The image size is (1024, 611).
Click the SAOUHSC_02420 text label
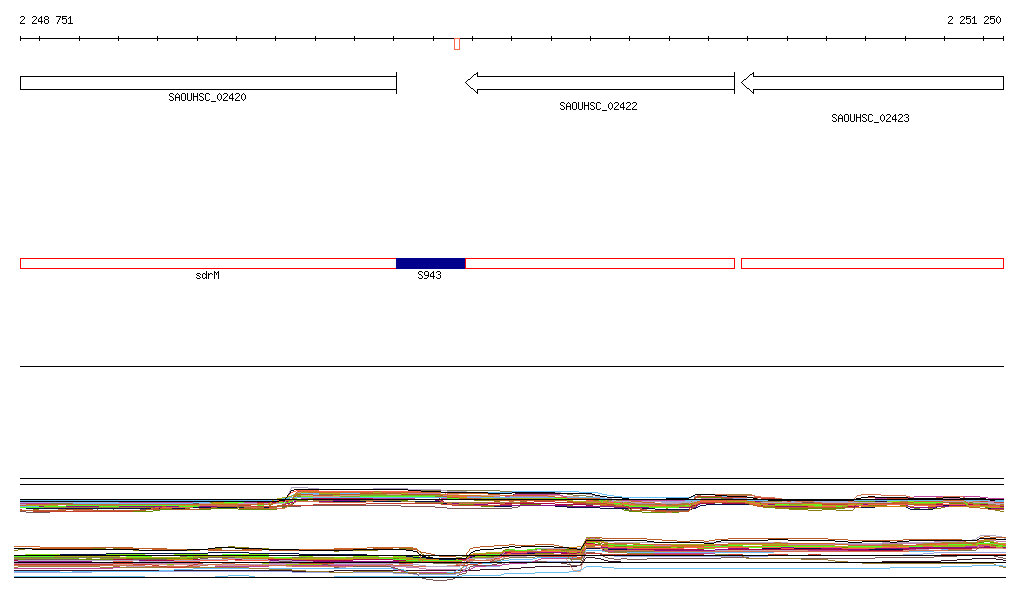208,98
